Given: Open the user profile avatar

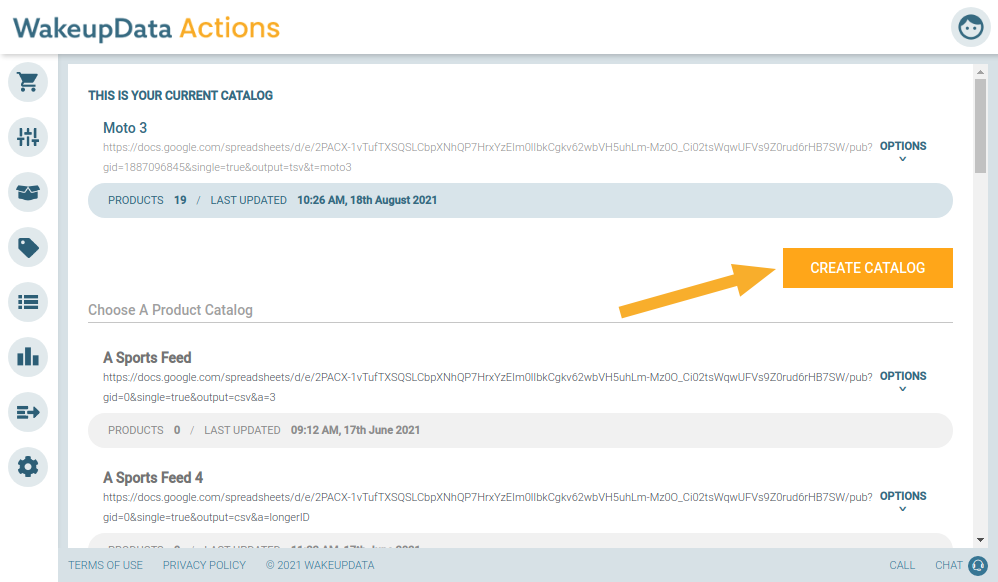Looking at the screenshot, I should coord(971,27).
